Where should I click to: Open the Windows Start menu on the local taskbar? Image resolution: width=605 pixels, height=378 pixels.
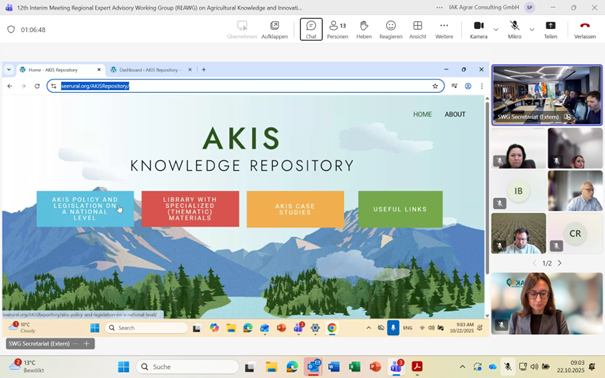pos(123,366)
